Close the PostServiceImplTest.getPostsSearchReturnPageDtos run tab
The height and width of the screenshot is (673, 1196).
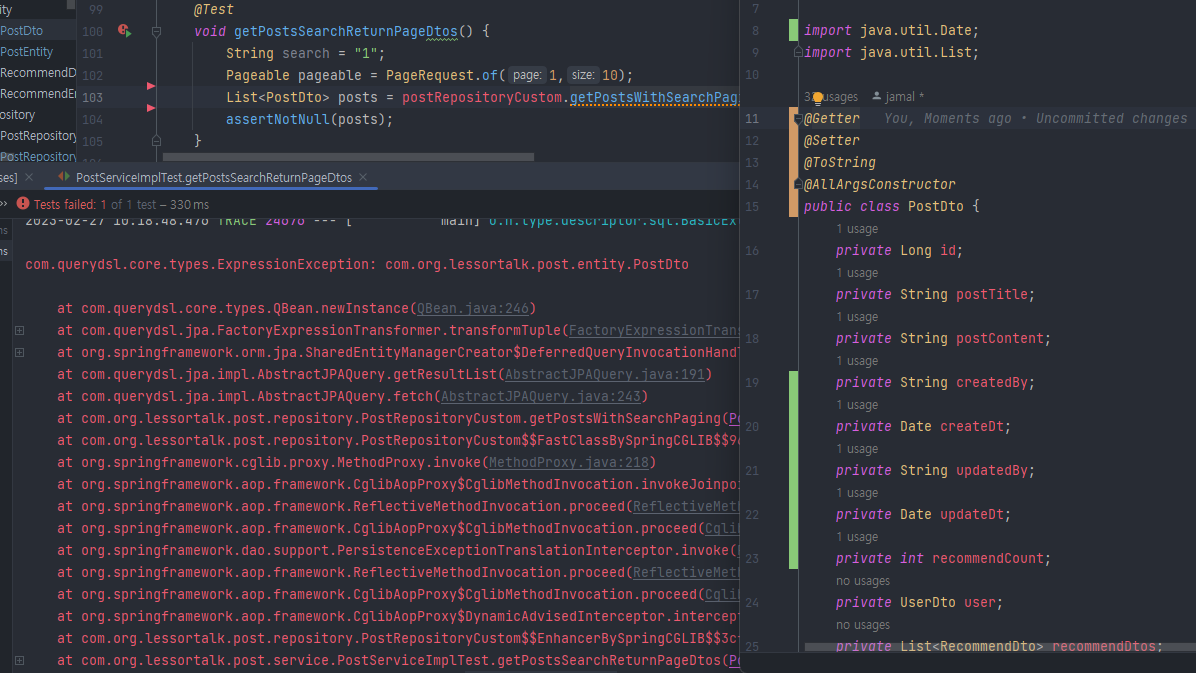coord(363,177)
